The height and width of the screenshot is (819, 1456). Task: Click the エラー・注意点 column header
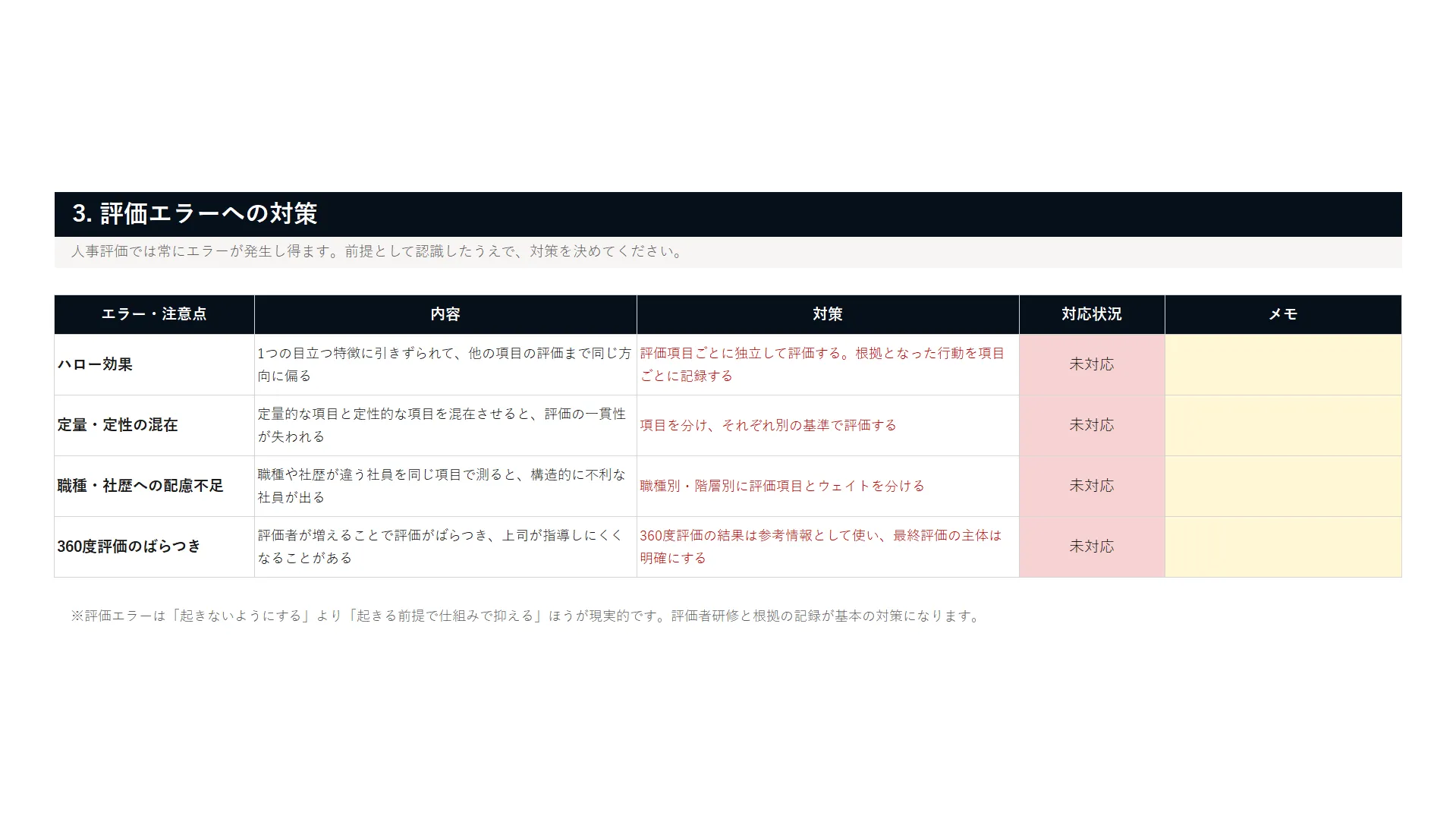click(154, 314)
